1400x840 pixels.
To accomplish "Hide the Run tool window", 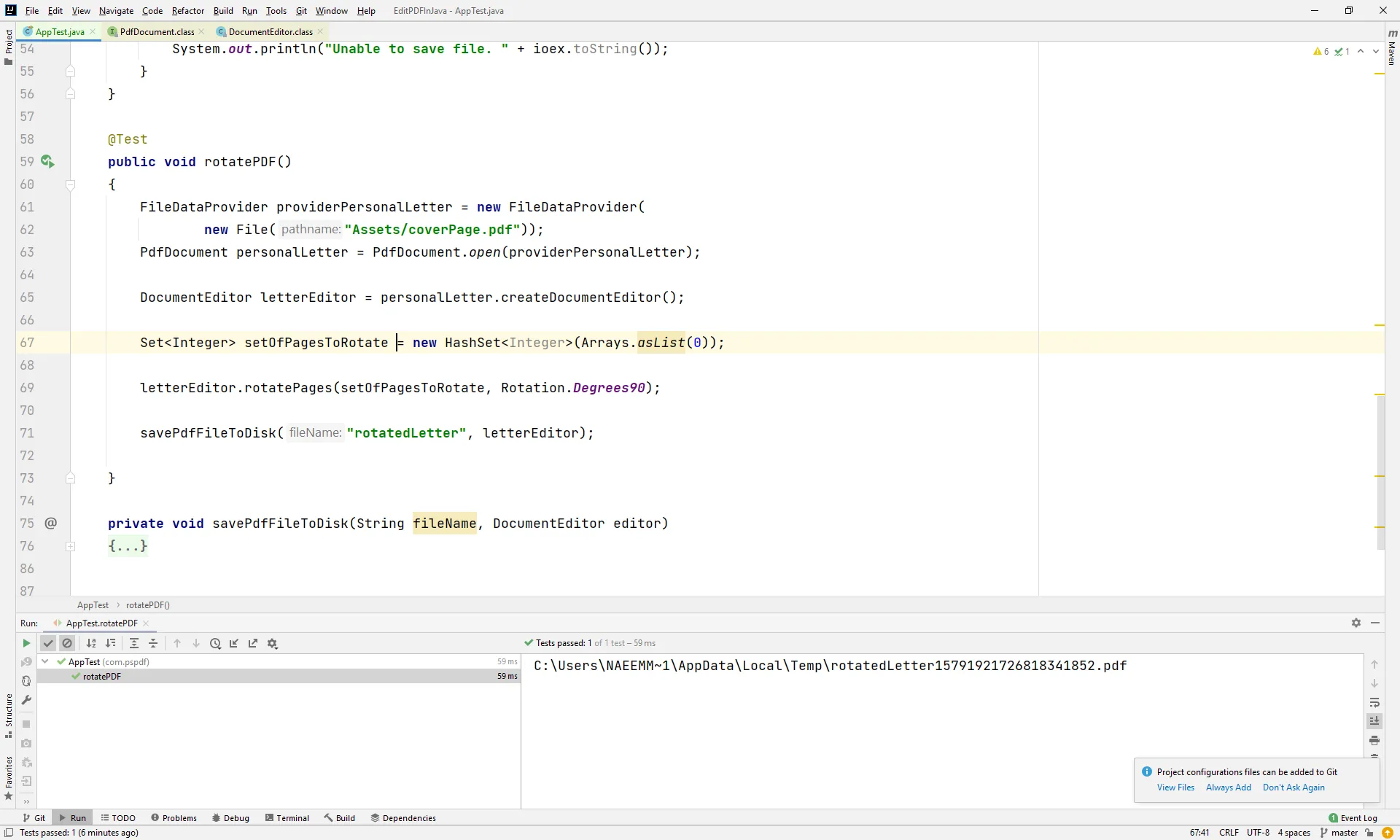I will tap(1375, 623).
